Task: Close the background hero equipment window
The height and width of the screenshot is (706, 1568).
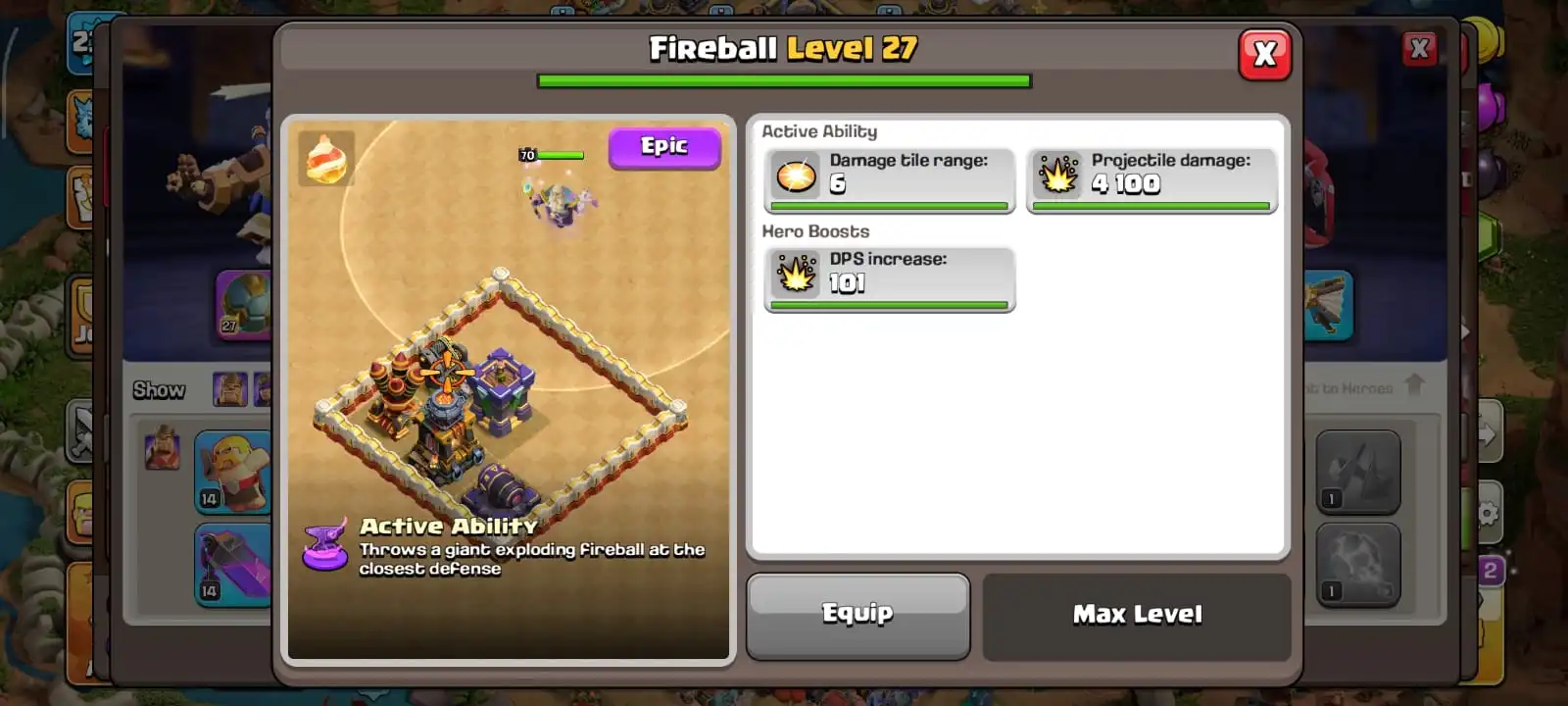Action: tap(1419, 48)
